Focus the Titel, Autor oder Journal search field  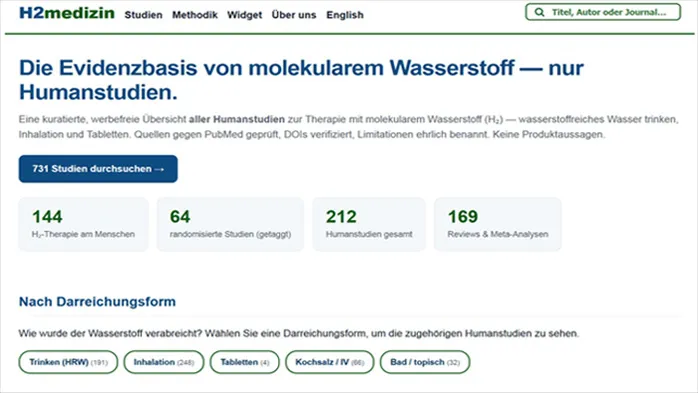603,12
